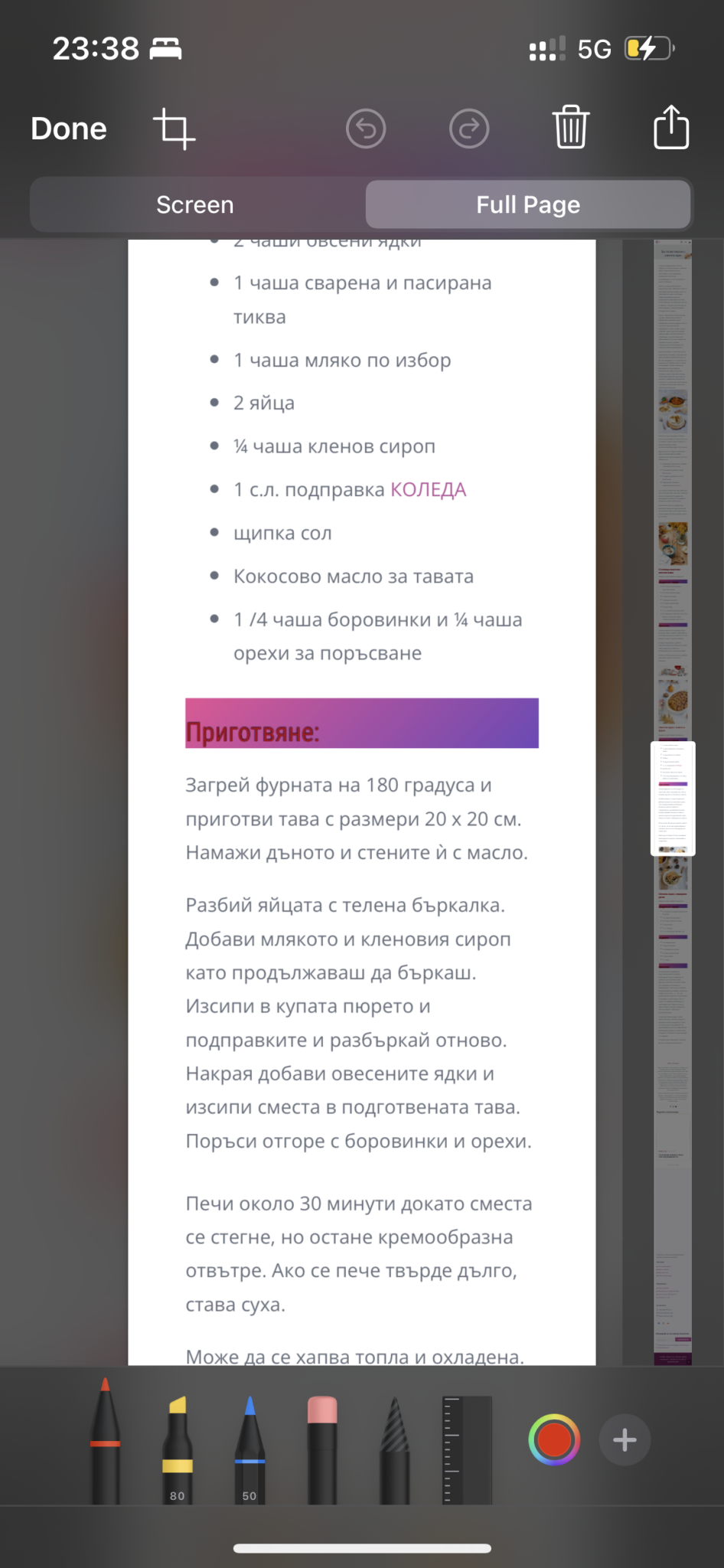Tap the highlighted page position in scroll preview

[673, 799]
